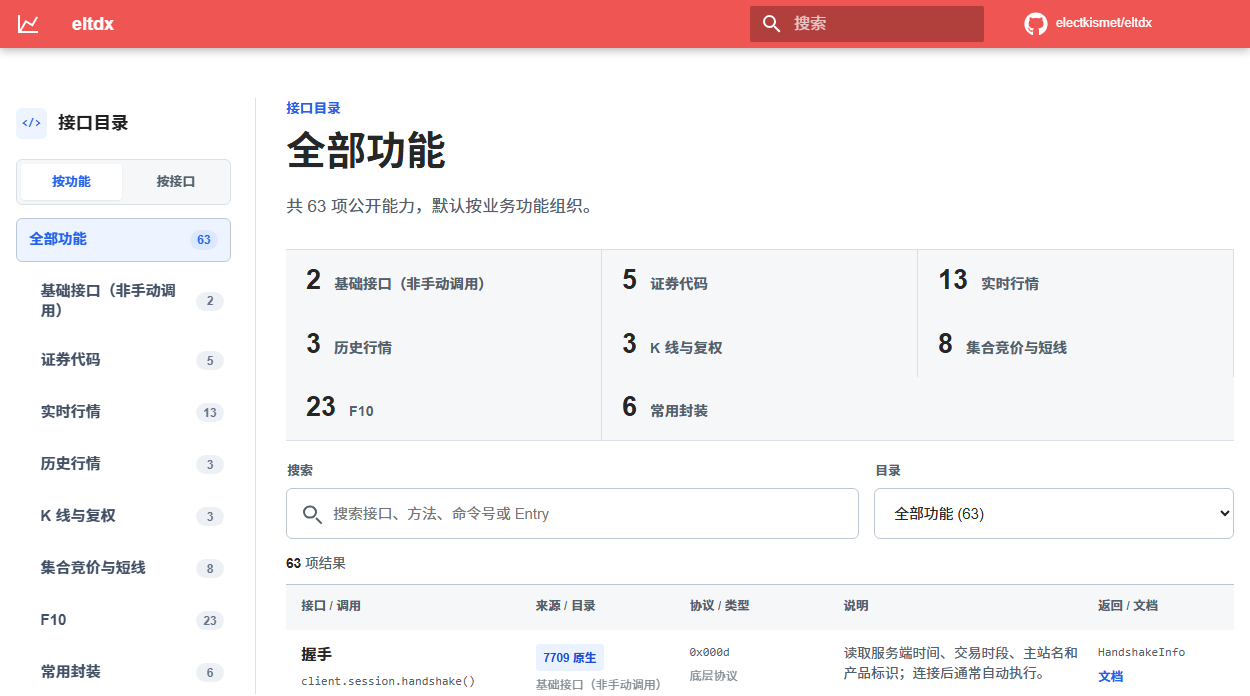Open F10 sidebar category
The image size is (1250, 696).
pos(123,620)
